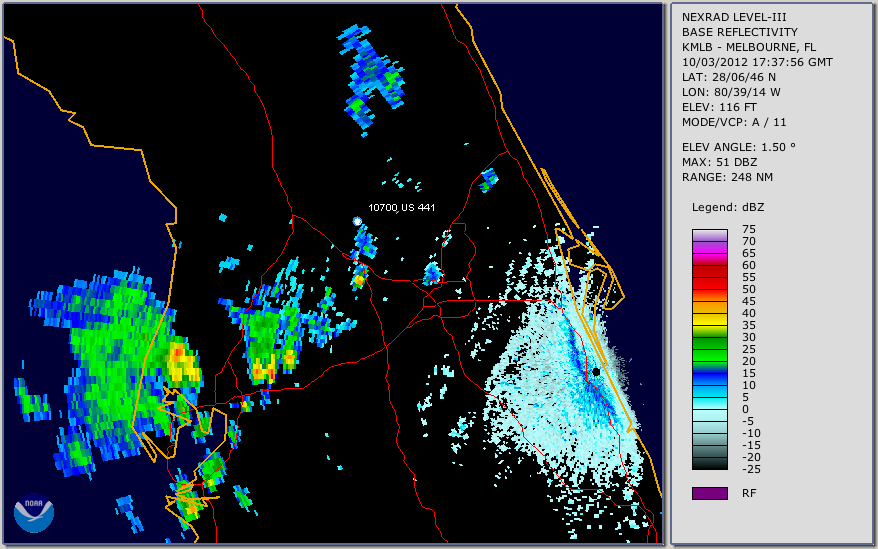Click the 75 dBZ lavender legend swatch
Image resolution: width=878 pixels, height=549 pixels.
(709, 235)
